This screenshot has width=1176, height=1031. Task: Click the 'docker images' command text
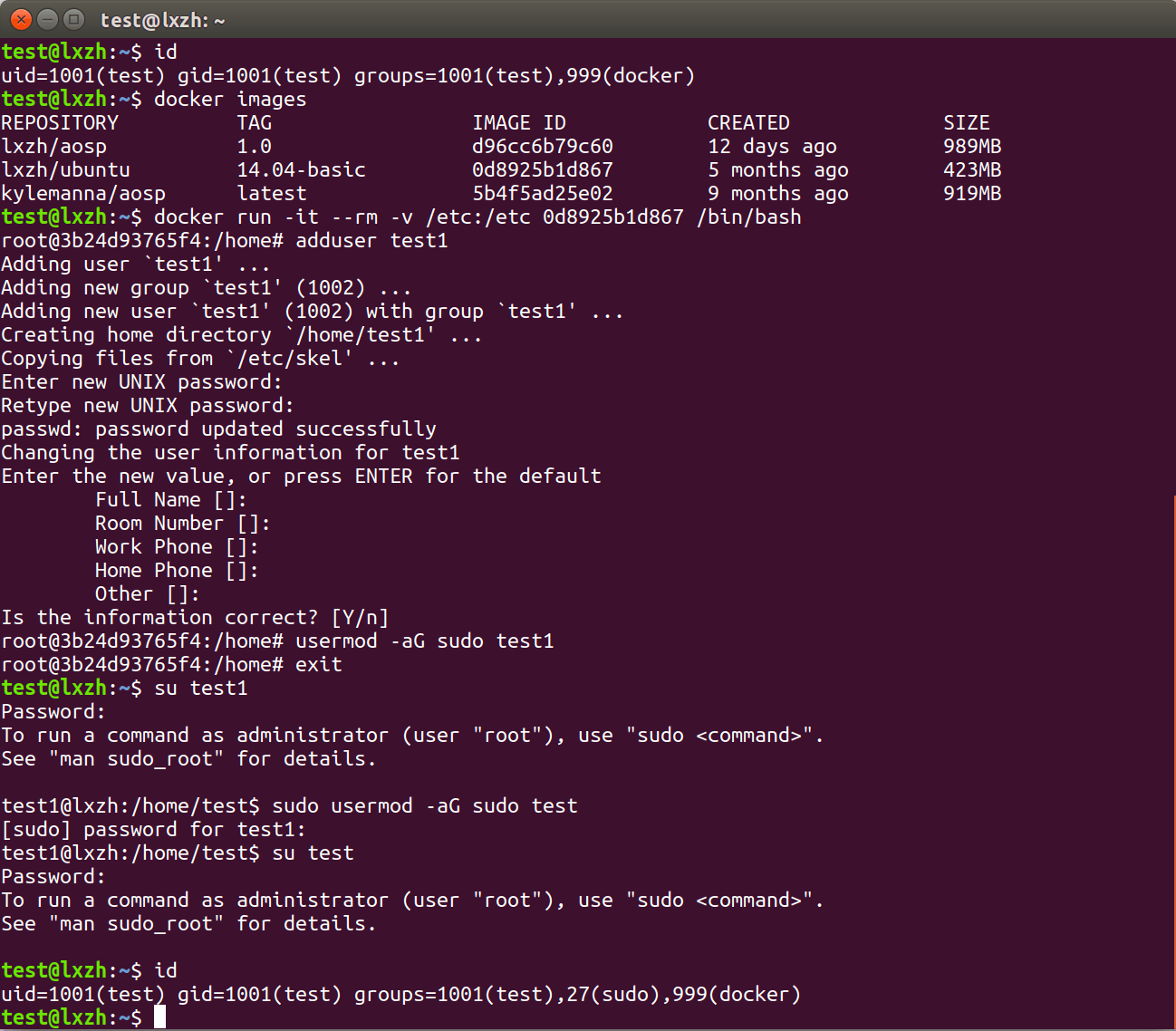[x=230, y=99]
